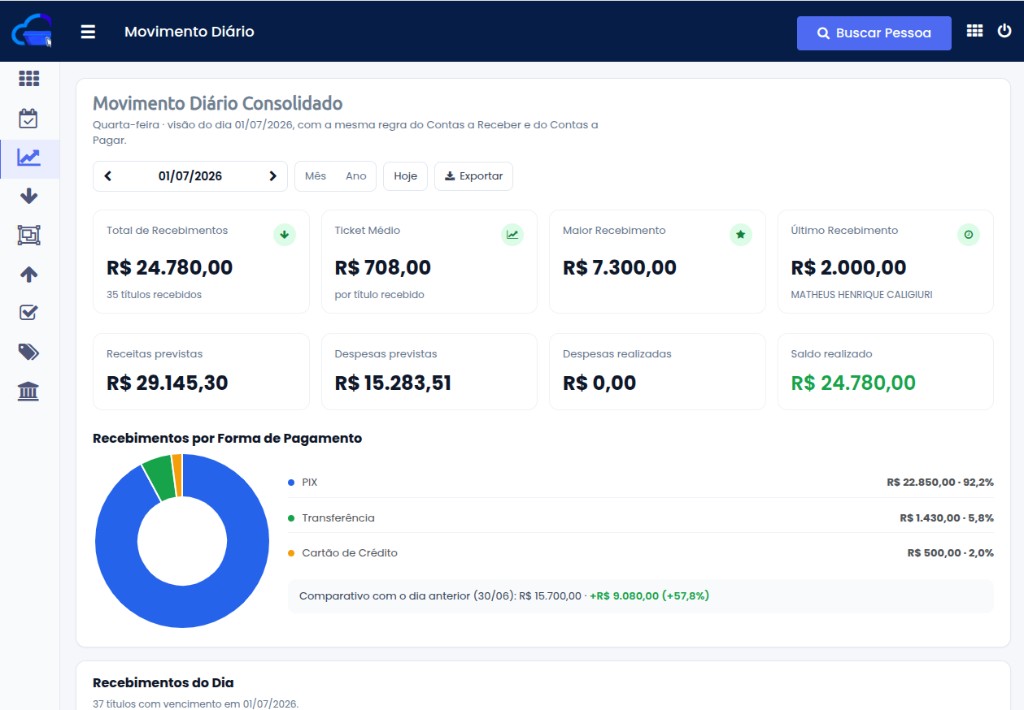1024x710 pixels.
Task: Open the sidebar up arrow icon
Action: [29, 274]
